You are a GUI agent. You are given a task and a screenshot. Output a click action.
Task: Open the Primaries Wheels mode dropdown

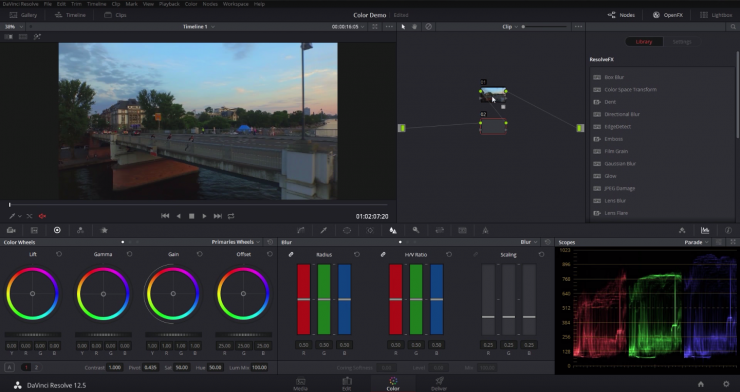click(x=235, y=242)
